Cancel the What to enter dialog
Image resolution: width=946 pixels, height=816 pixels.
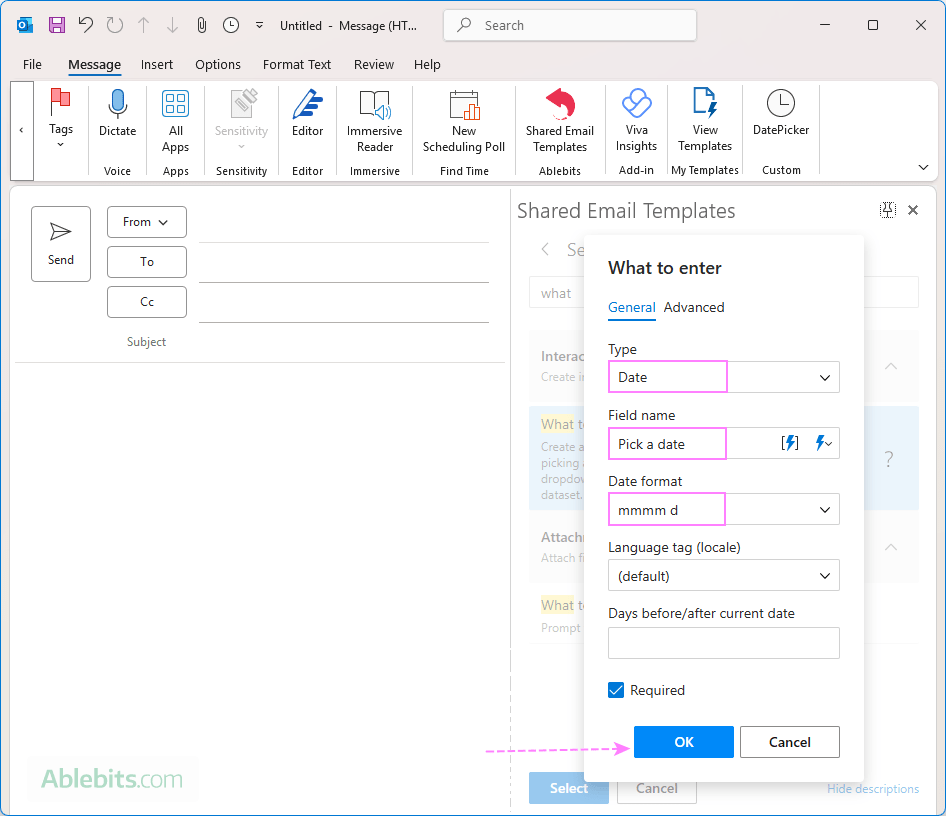(790, 742)
